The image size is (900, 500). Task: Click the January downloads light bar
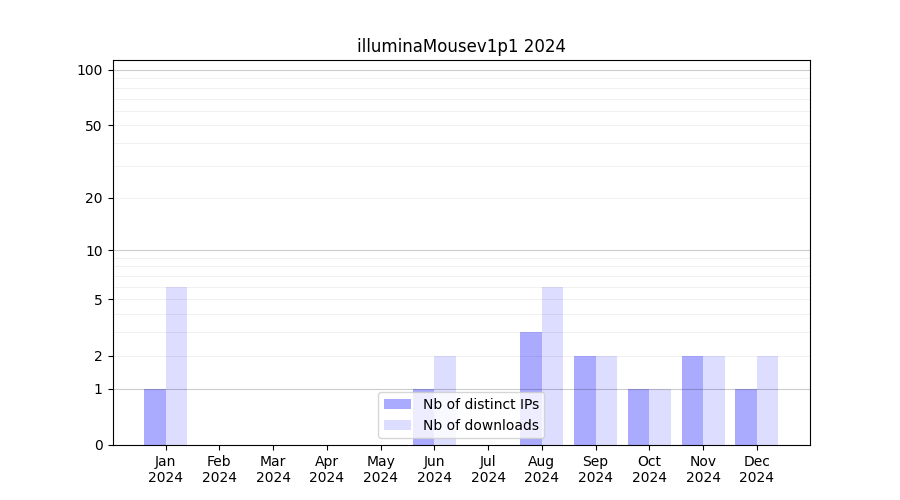tap(176, 365)
